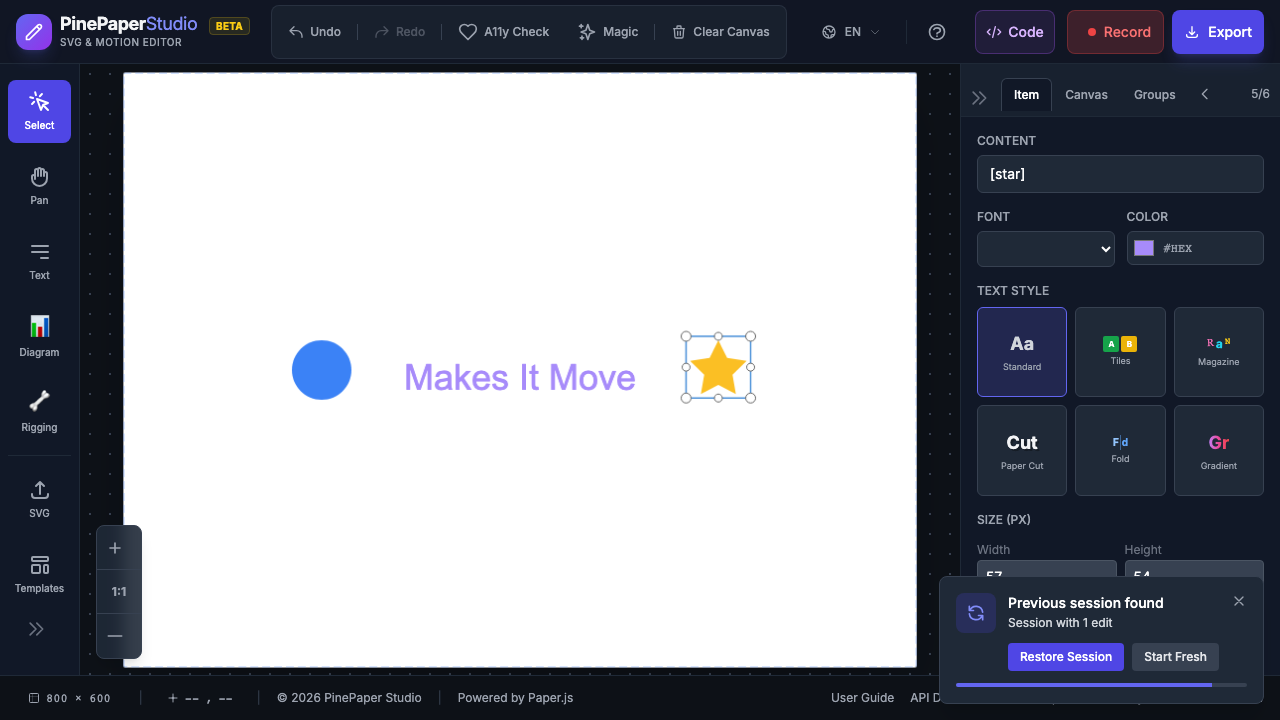The height and width of the screenshot is (720, 1280).
Task: Choose the Text tool
Action: click(39, 261)
